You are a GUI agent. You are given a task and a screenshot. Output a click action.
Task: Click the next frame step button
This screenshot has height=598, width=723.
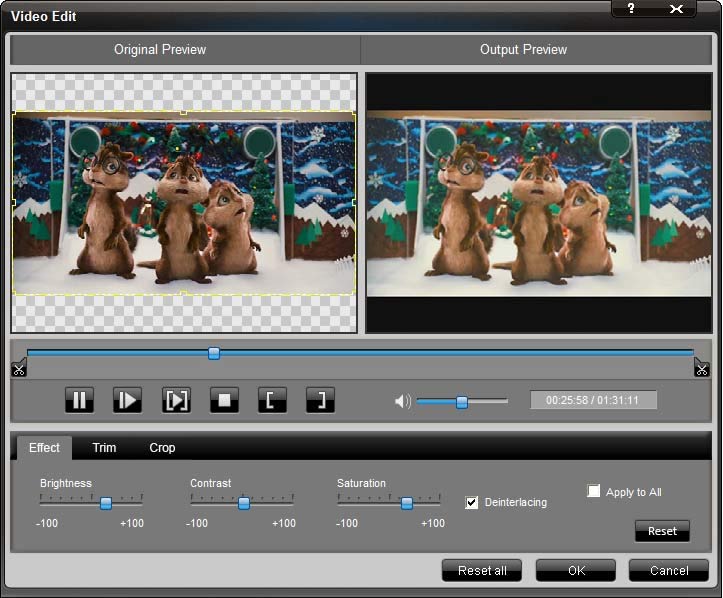click(x=127, y=401)
